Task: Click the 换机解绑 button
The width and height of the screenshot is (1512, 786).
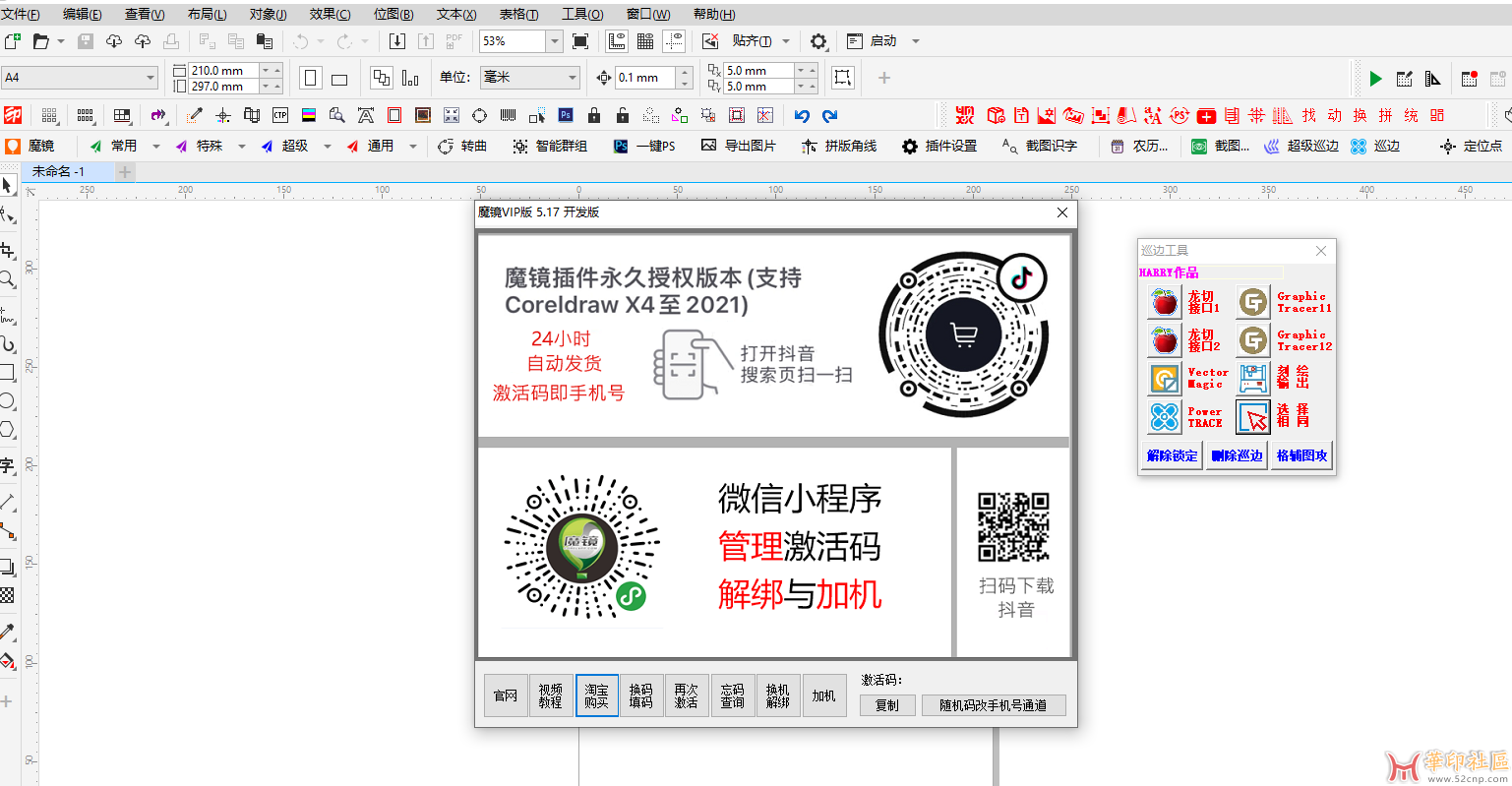Action: [777, 695]
